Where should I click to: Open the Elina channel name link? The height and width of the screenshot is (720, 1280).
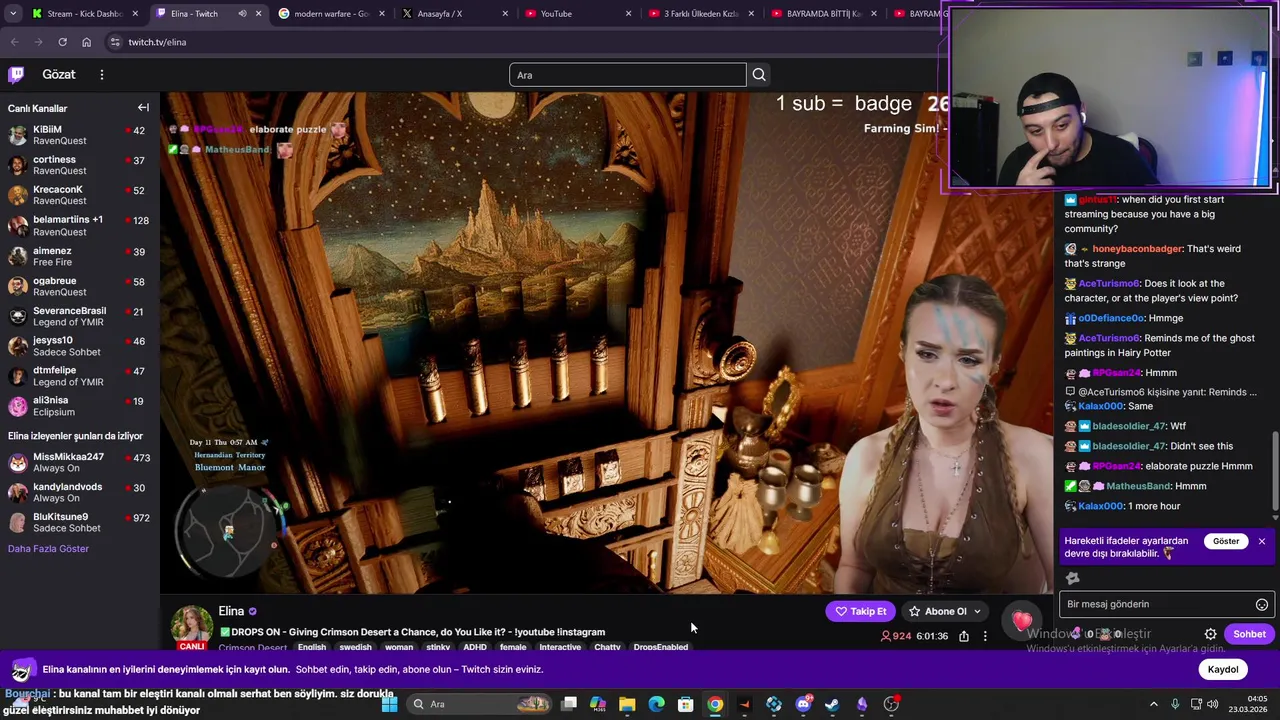[x=231, y=611]
